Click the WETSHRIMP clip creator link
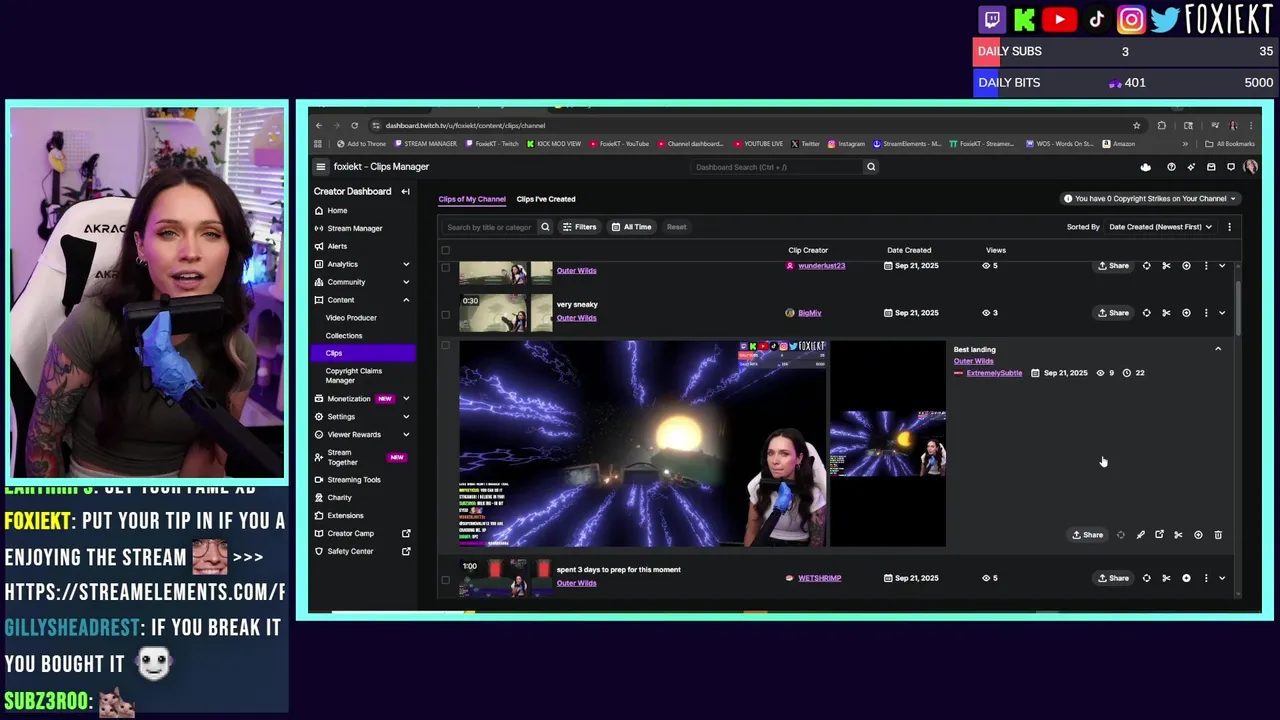This screenshot has width=1280, height=720. pyautogui.click(x=819, y=578)
